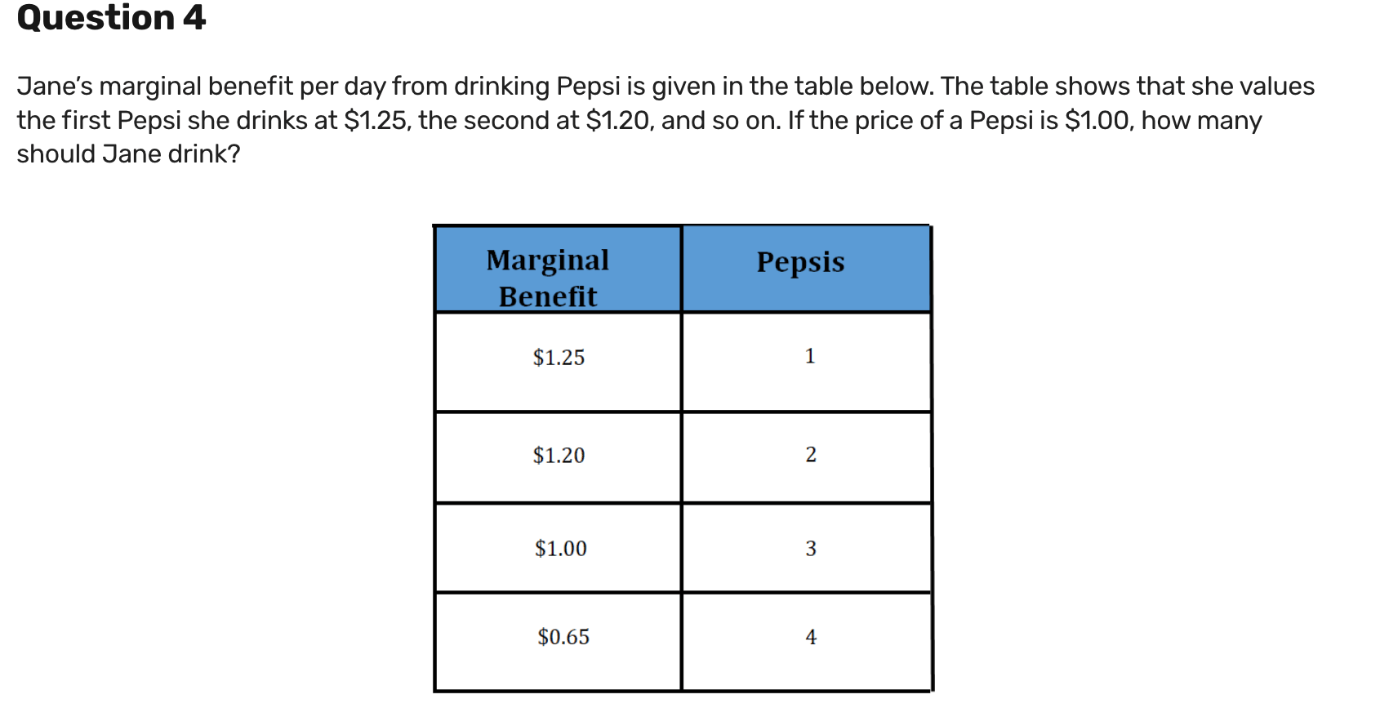Click the Pepsis quantity 2 cell
1397x715 pixels.
(806, 457)
